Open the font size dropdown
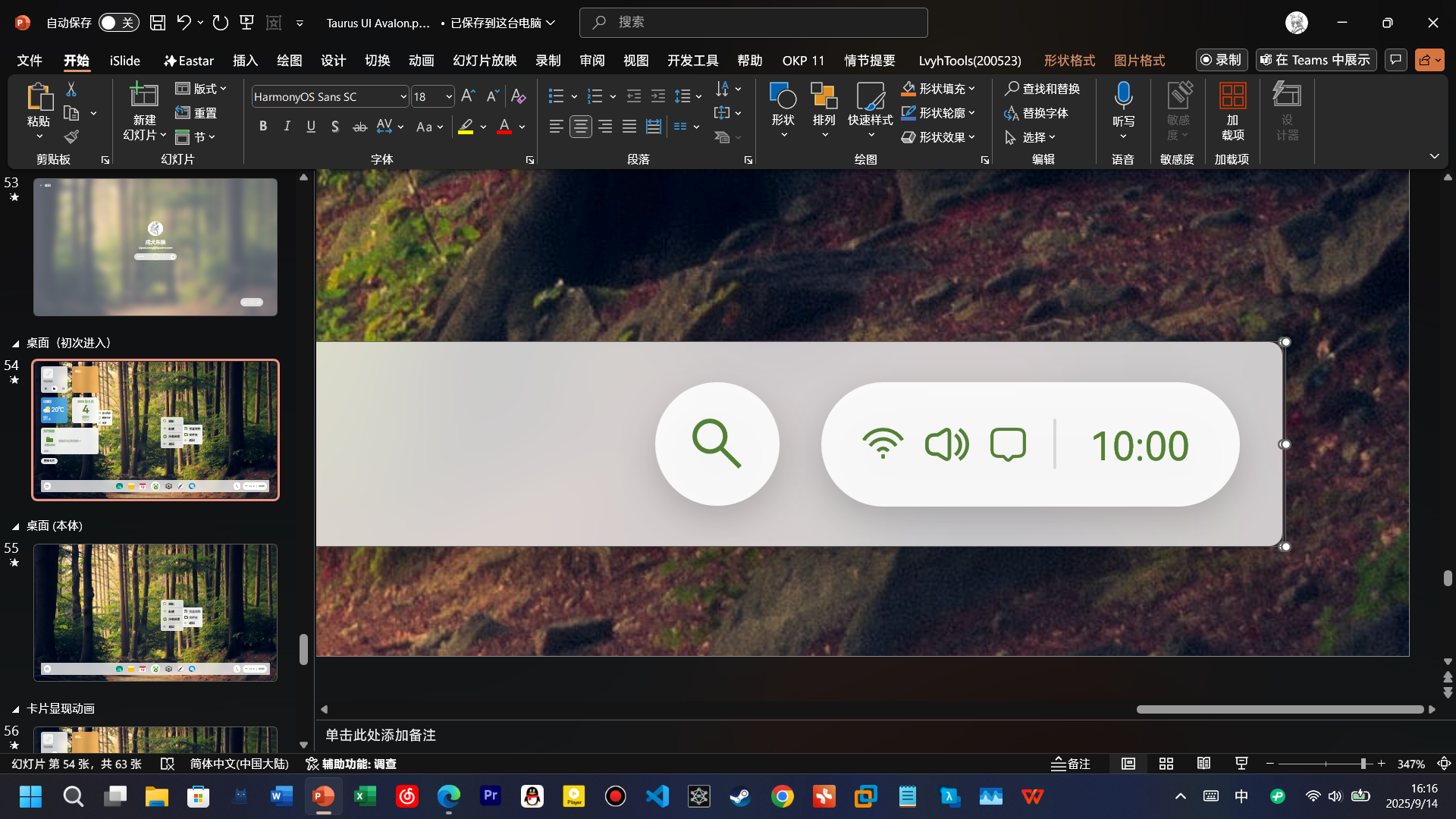 coord(449,96)
